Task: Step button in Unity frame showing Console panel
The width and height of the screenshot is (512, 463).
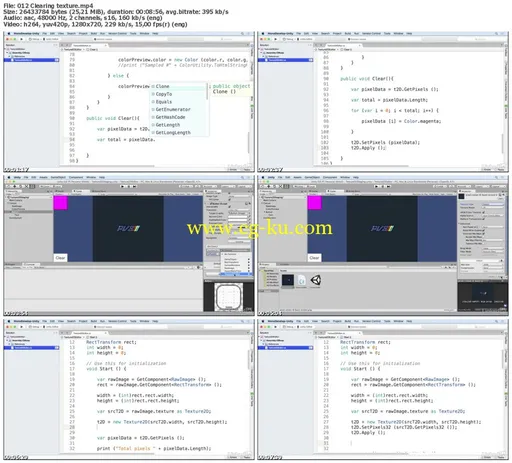Action: [x=134, y=186]
